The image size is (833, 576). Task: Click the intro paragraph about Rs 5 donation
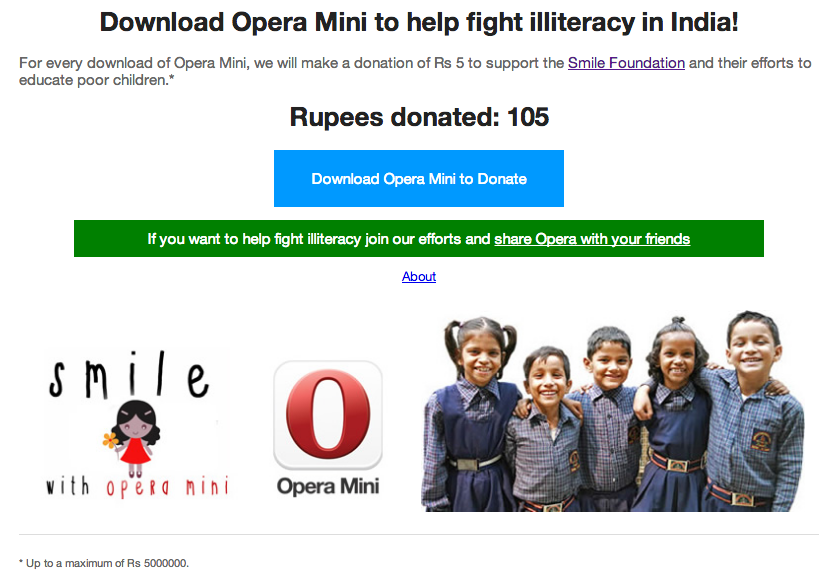click(x=415, y=71)
